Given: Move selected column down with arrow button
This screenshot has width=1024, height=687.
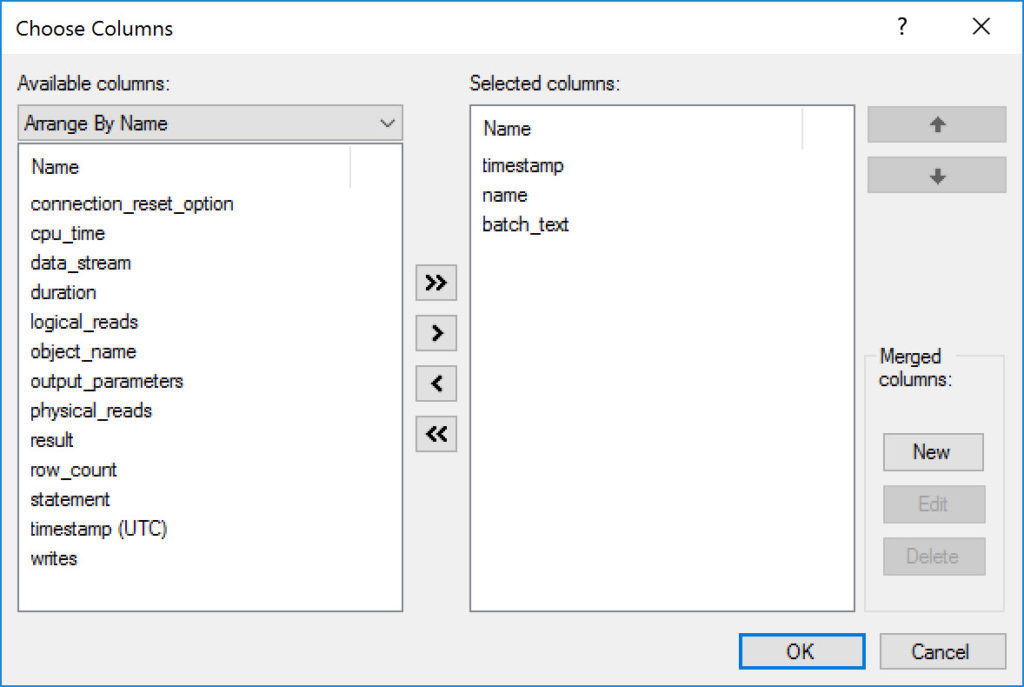Looking at the screenshot, I should (936, 175).
